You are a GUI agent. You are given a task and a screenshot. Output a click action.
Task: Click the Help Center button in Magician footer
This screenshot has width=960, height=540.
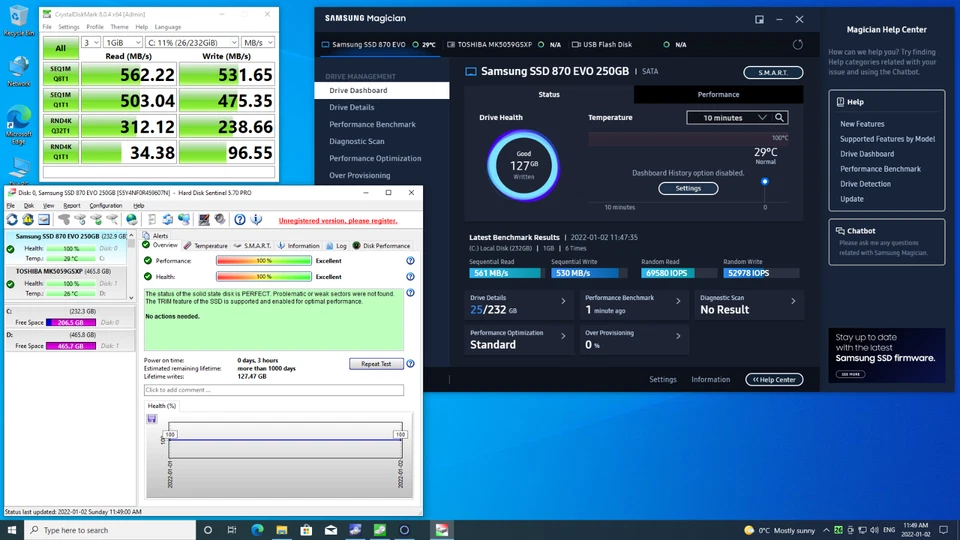[774, 380]
